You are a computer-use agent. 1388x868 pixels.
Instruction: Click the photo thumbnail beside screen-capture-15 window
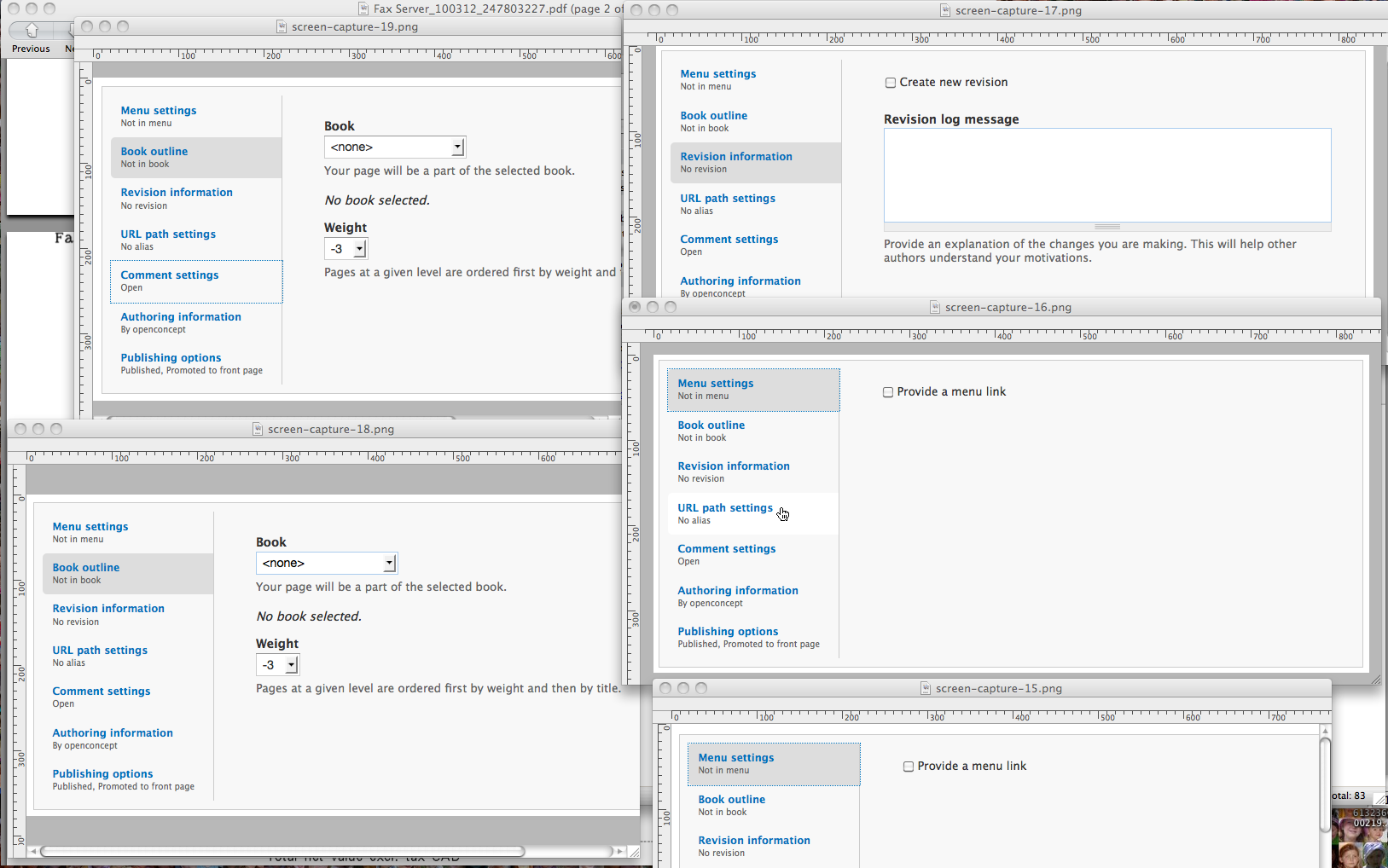[x=1360, y=837]
